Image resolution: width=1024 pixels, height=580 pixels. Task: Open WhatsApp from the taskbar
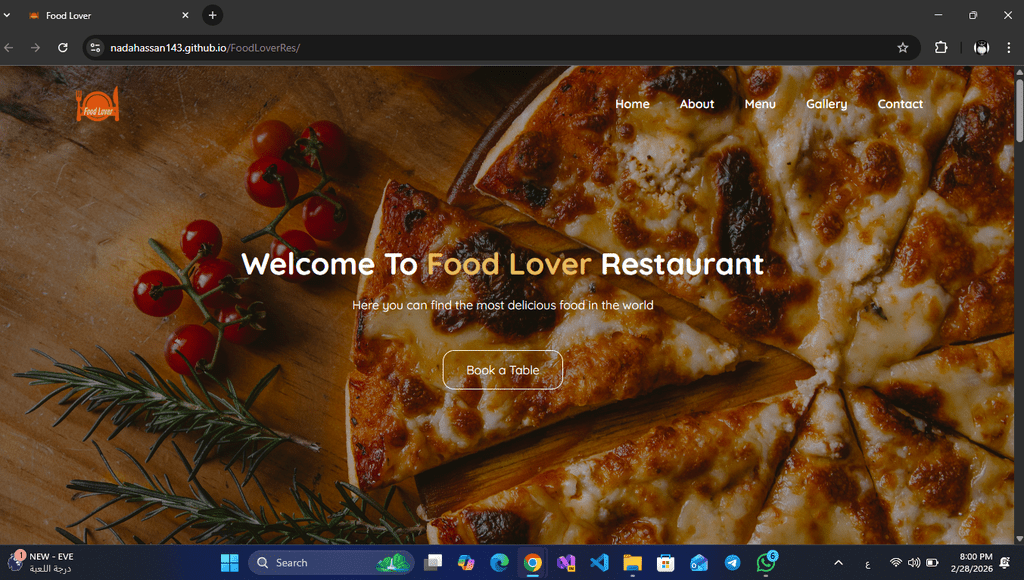click(x=765, y=563)
